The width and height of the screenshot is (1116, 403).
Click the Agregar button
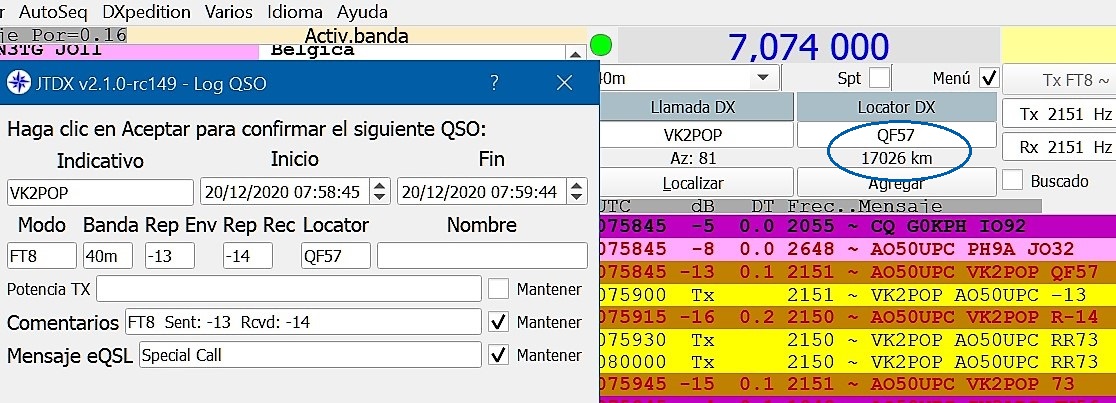(x=896, y=182)
